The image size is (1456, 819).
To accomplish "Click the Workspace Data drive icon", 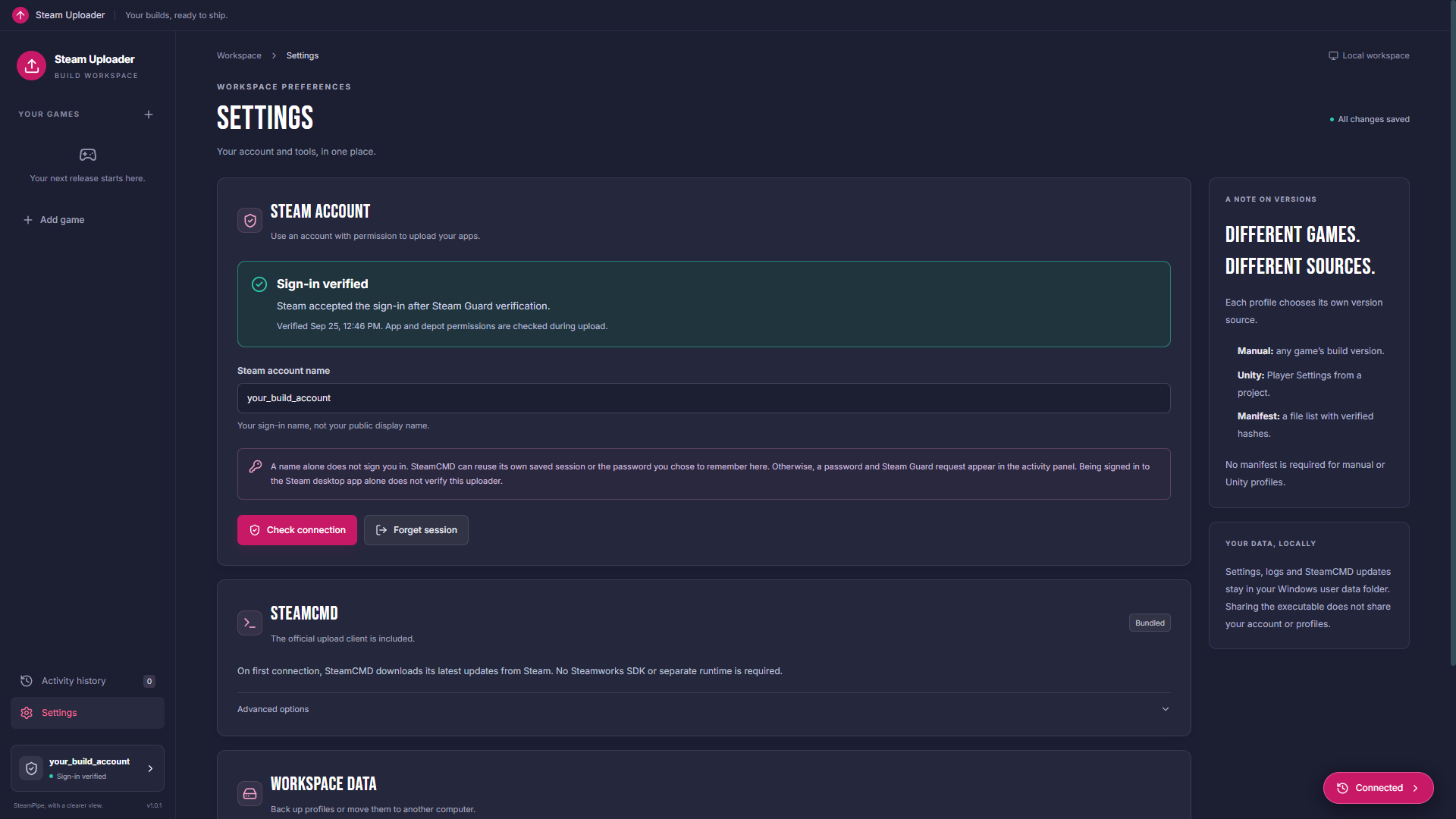I will click(249, 793).
